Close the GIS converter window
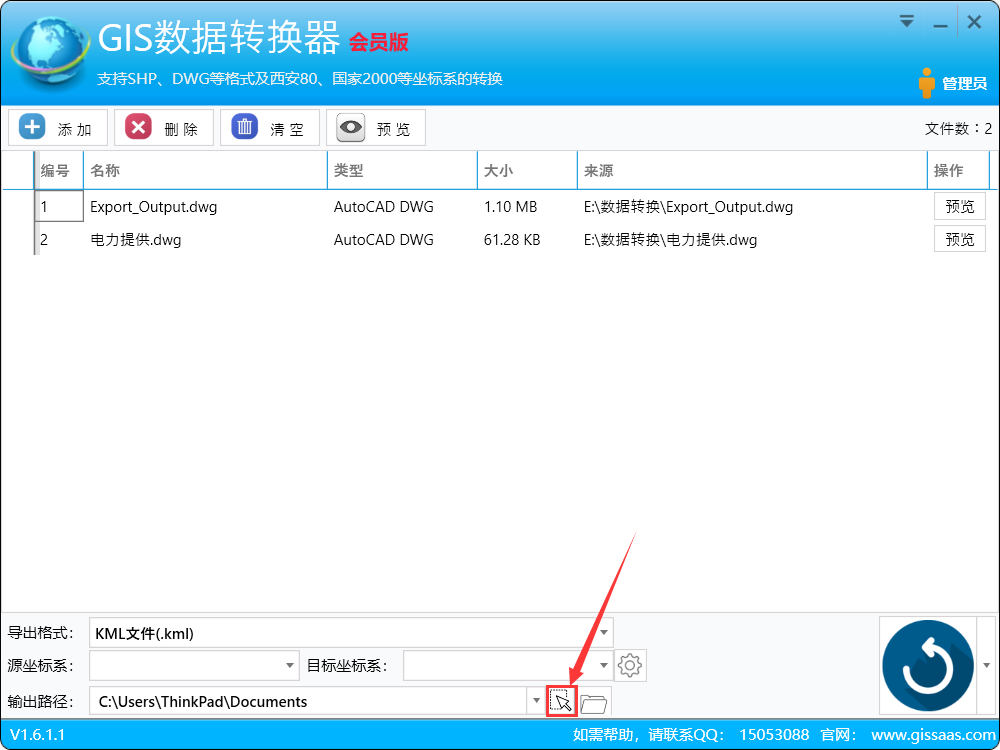The height and width of the screenshot is (750, 1000). click(974, 22)
